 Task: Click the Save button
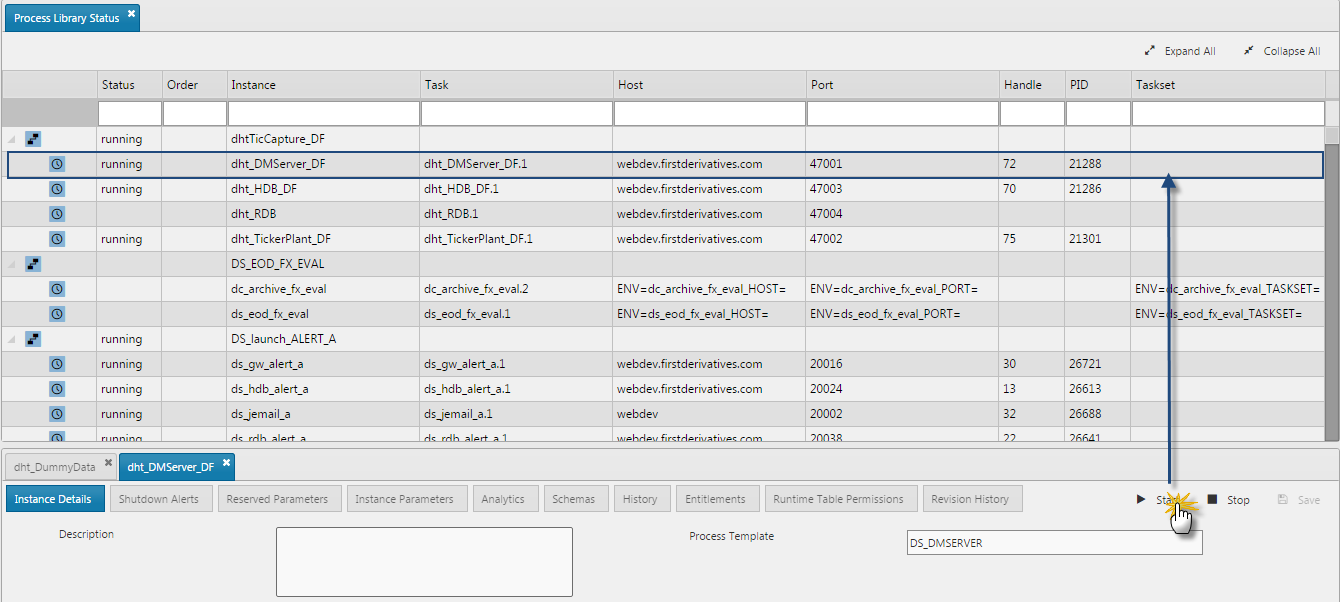pos(1299,499)
